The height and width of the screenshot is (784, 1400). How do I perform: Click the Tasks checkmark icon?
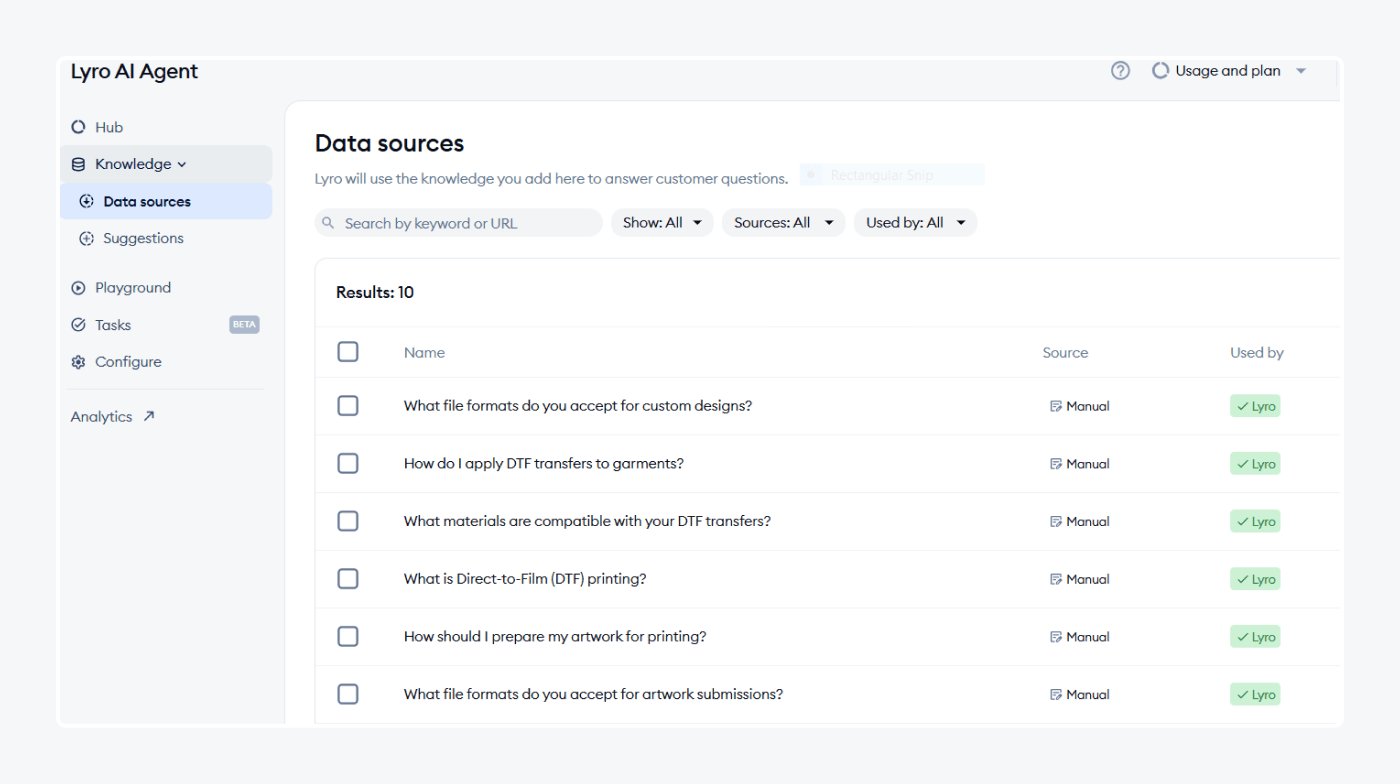[78, 325]
